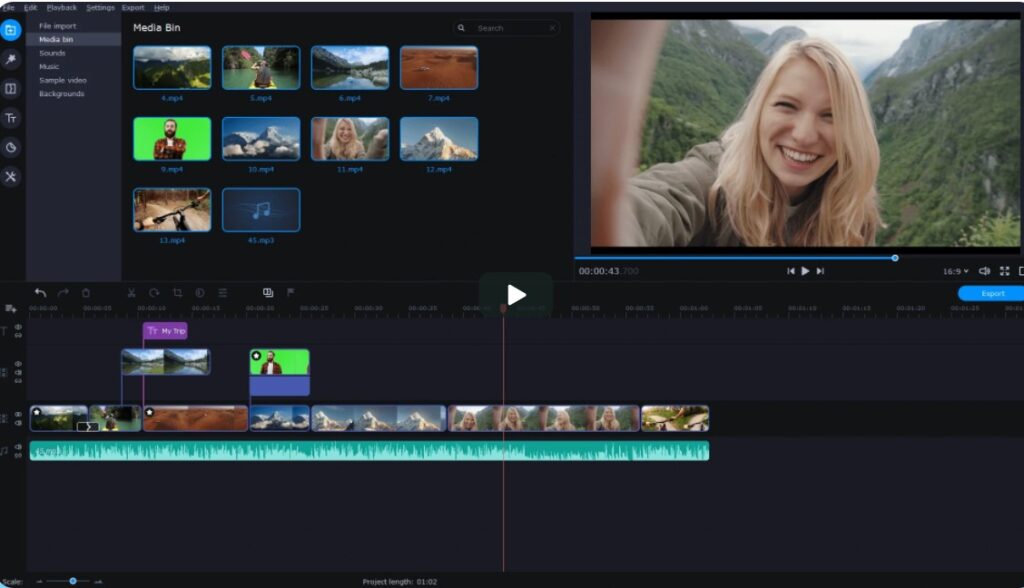The image size is (1024, 588).
Task: Undo the last action in the timeline toolbar
Action: point(40,293)
